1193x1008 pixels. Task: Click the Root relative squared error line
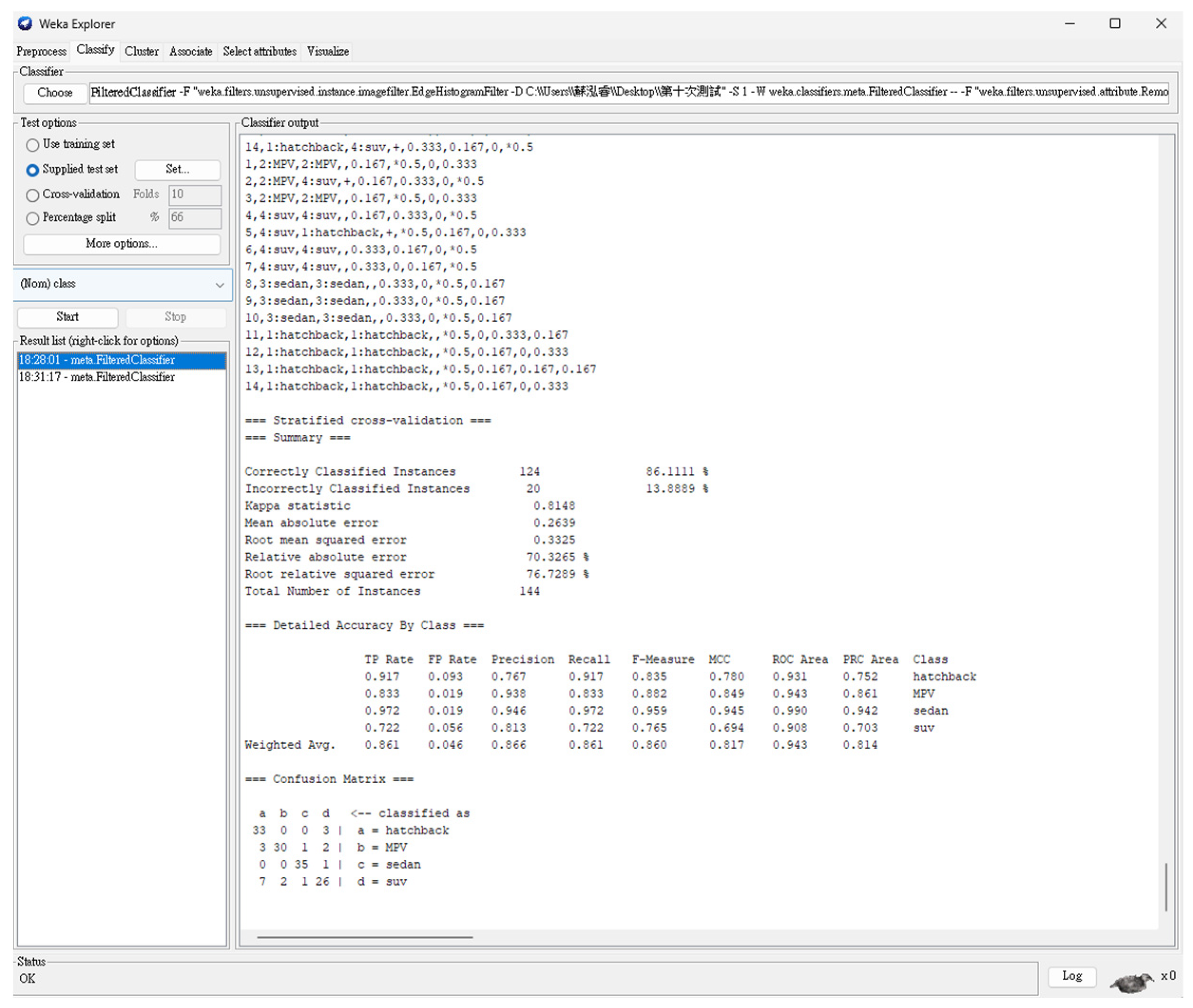click(417, 574)
